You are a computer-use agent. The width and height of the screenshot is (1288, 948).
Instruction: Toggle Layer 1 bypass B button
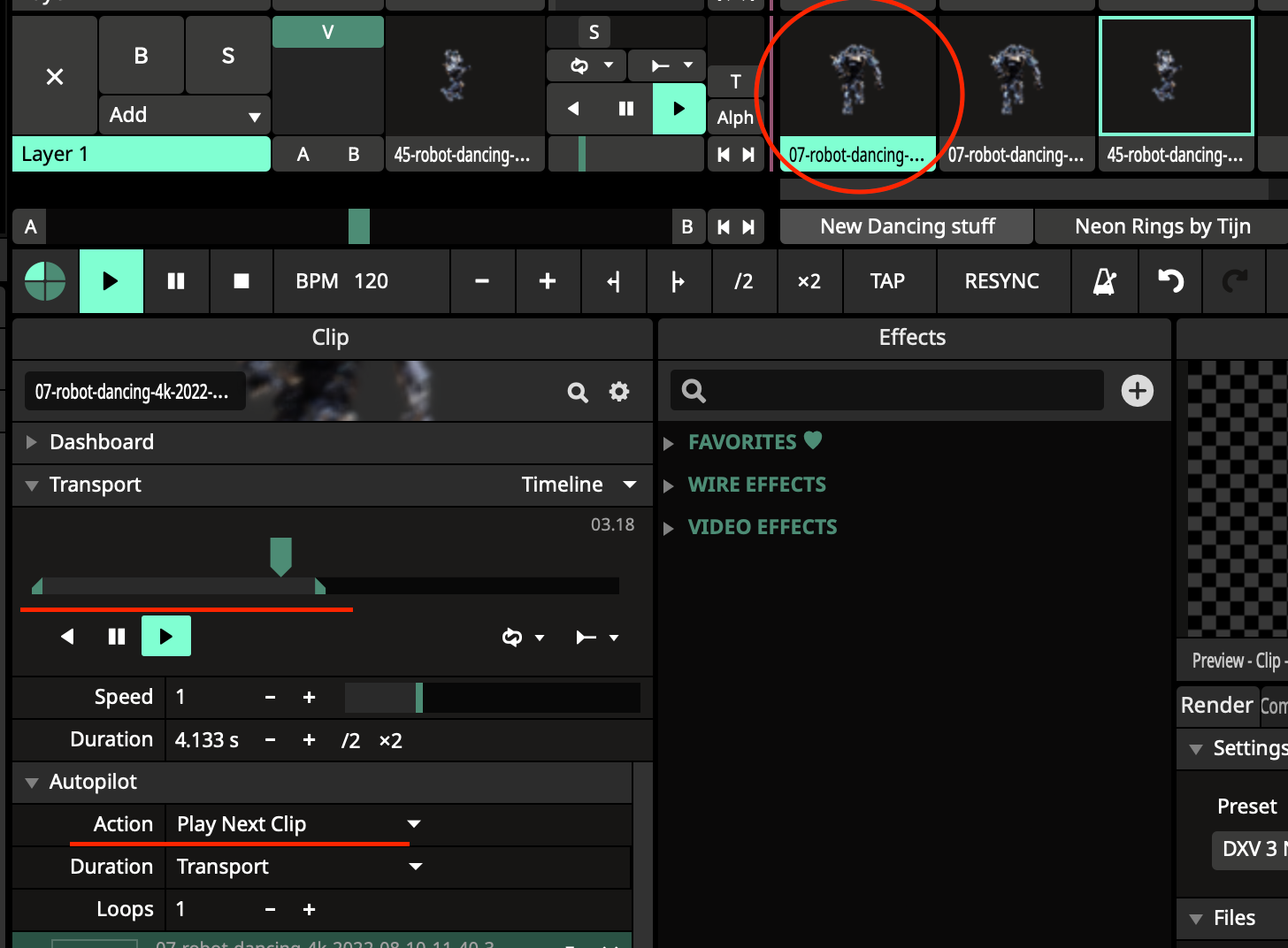pyautogui.click(x=141, y=56)
